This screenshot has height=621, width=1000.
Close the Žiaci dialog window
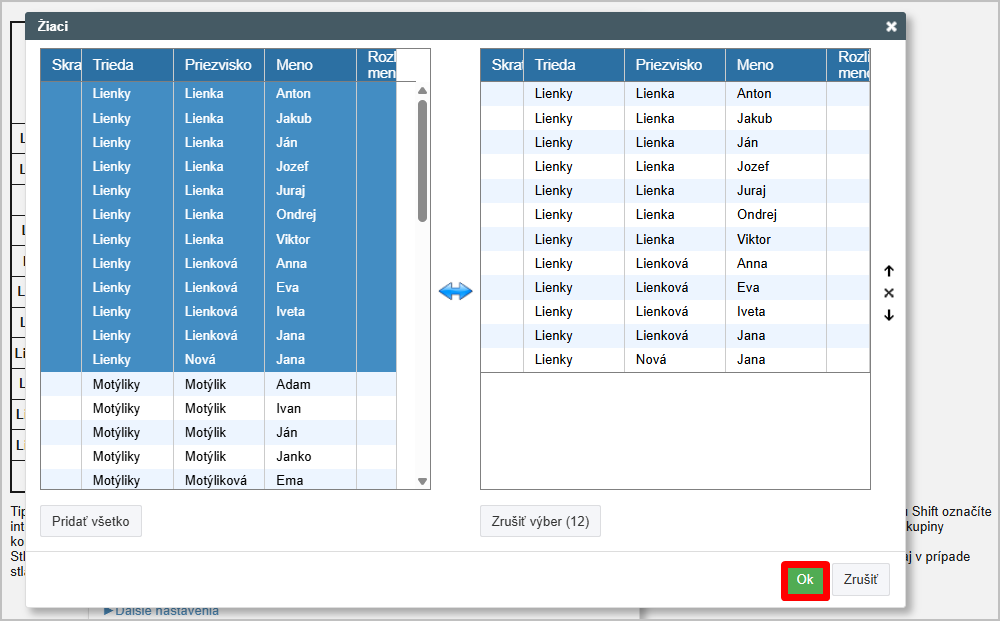coord(891,27)
